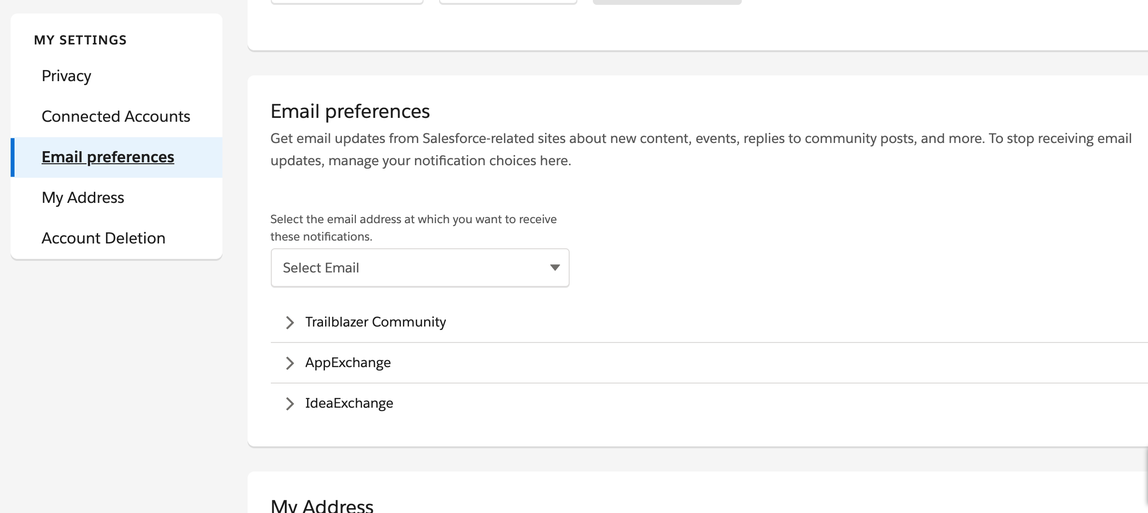Click the Select Email dropdown arrow
This screenshot has height=513, width=1148.
pos(554,268)
